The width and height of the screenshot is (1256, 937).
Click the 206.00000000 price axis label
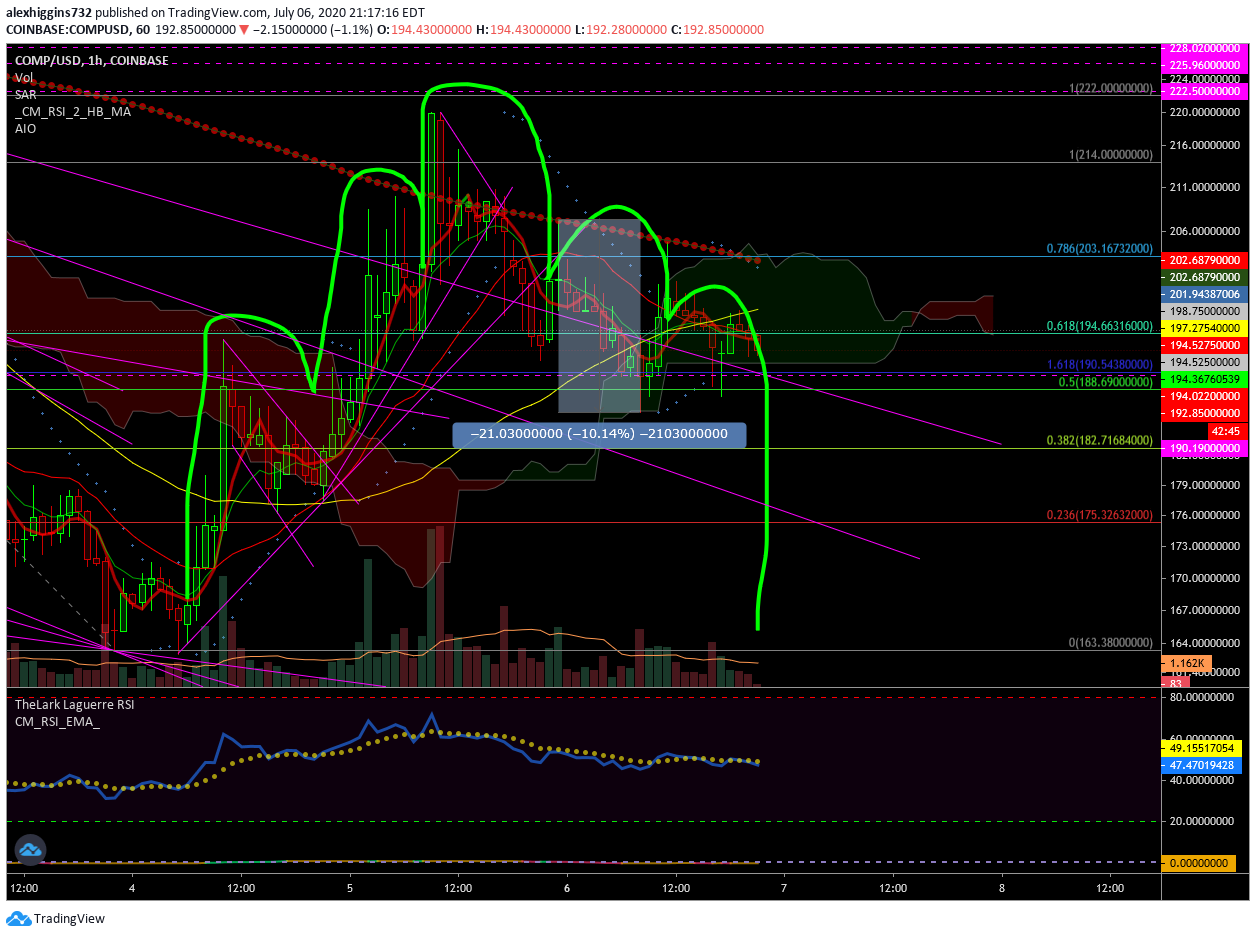pyautogui.click(x=1205, y=229)
